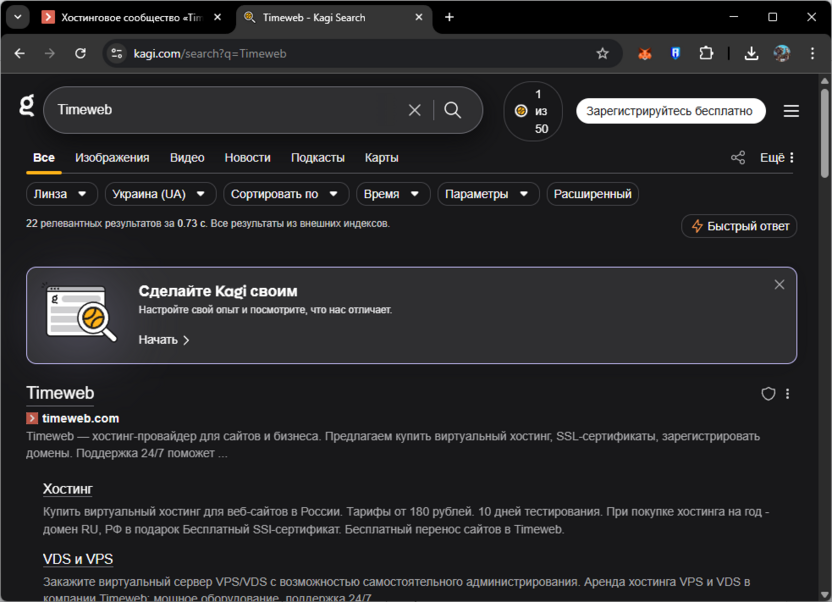The height and width of the screenshot is (602, 832).
Task: Expand the Время filter dropdown
Action: point(393,194)
